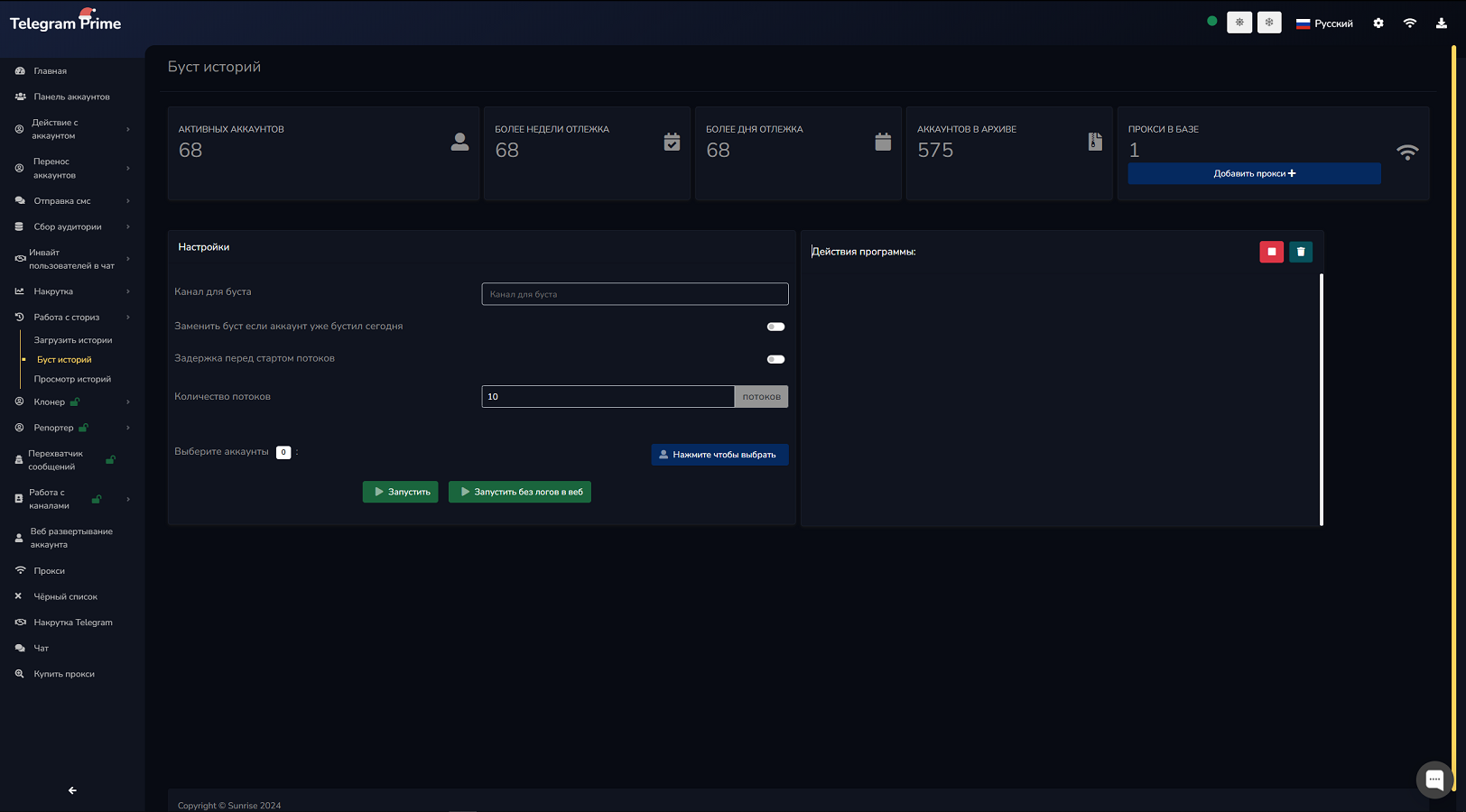Expand Работа с каналами submenu chevron
Viewport: 1466px width, 812px height.
(128, 499)
